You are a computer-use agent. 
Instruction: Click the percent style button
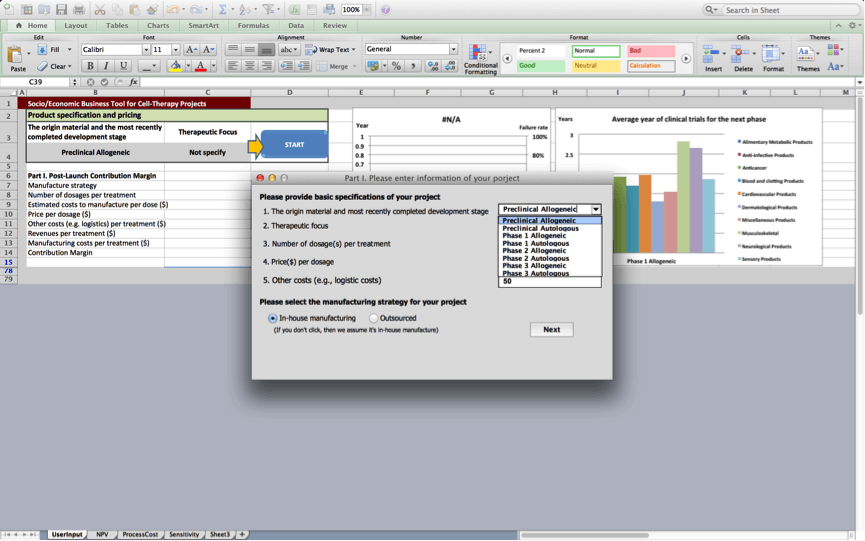tap(396, 66)
